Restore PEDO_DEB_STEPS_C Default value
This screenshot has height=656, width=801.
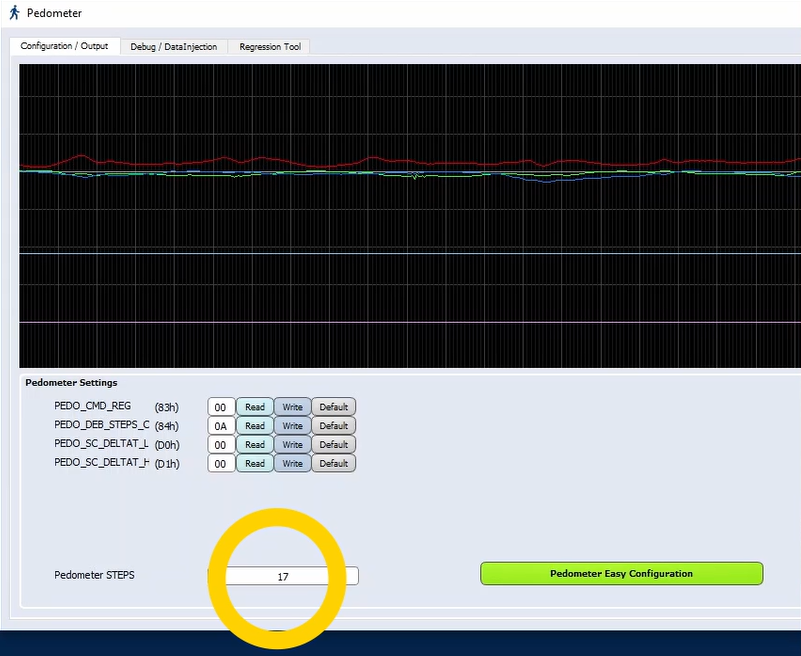[x=333, y=425]
